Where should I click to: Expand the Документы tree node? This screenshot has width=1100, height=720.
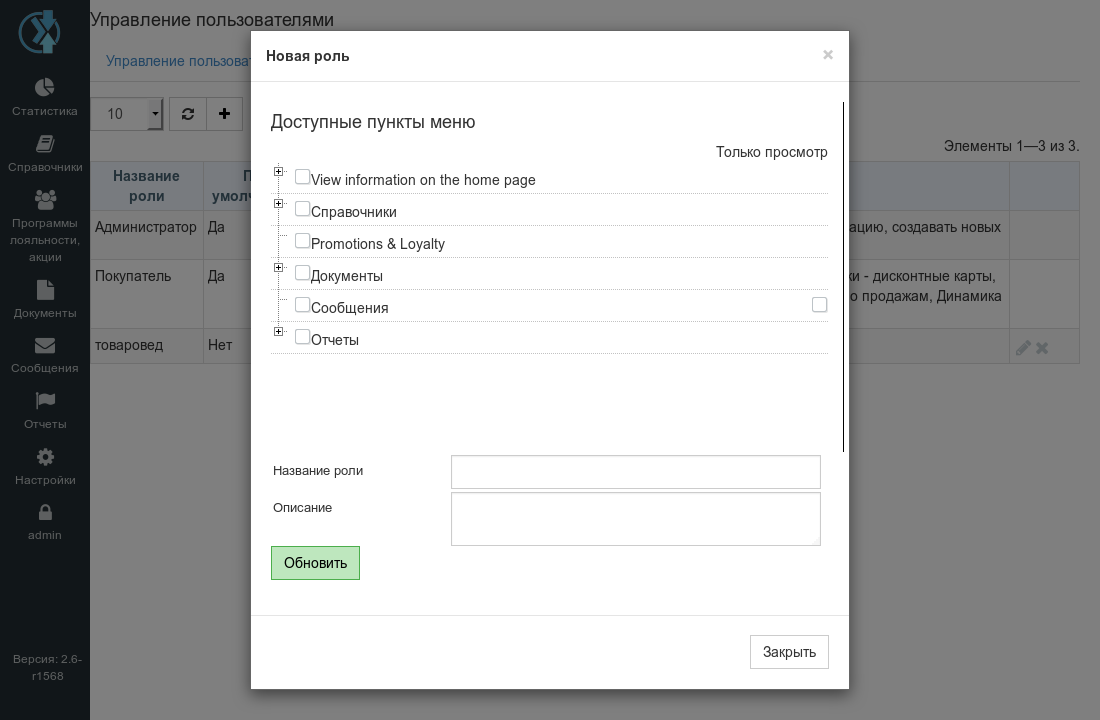[x=279, y=267]
